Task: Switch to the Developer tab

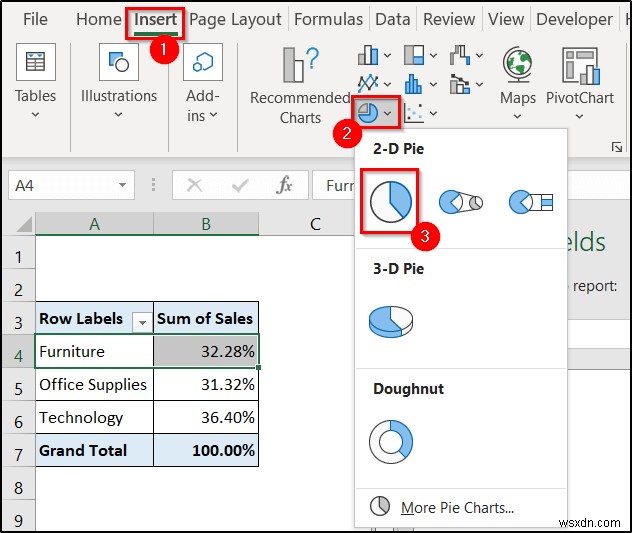Action: pos(574,19)
